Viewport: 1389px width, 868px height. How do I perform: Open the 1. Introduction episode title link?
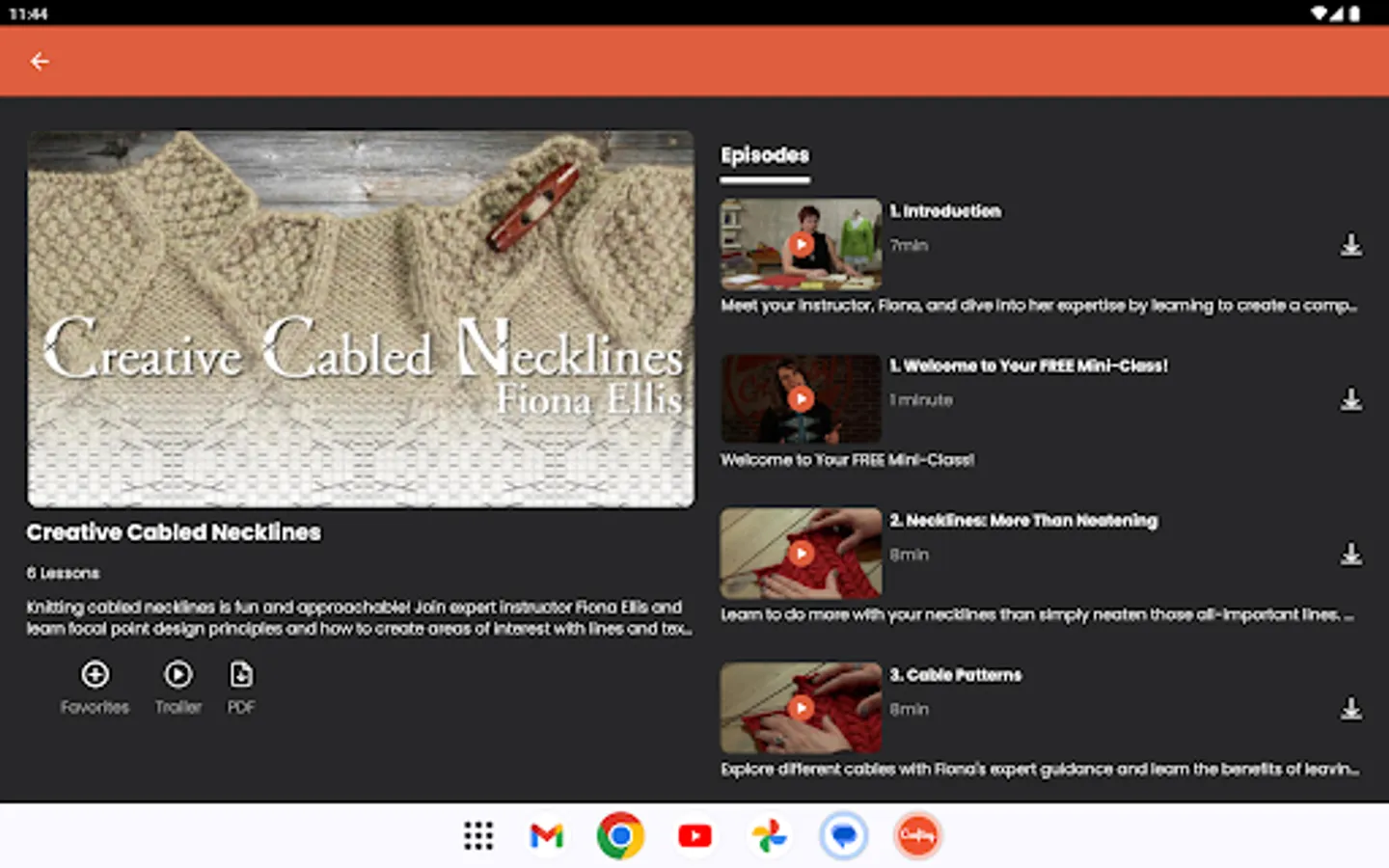(946, 211)
